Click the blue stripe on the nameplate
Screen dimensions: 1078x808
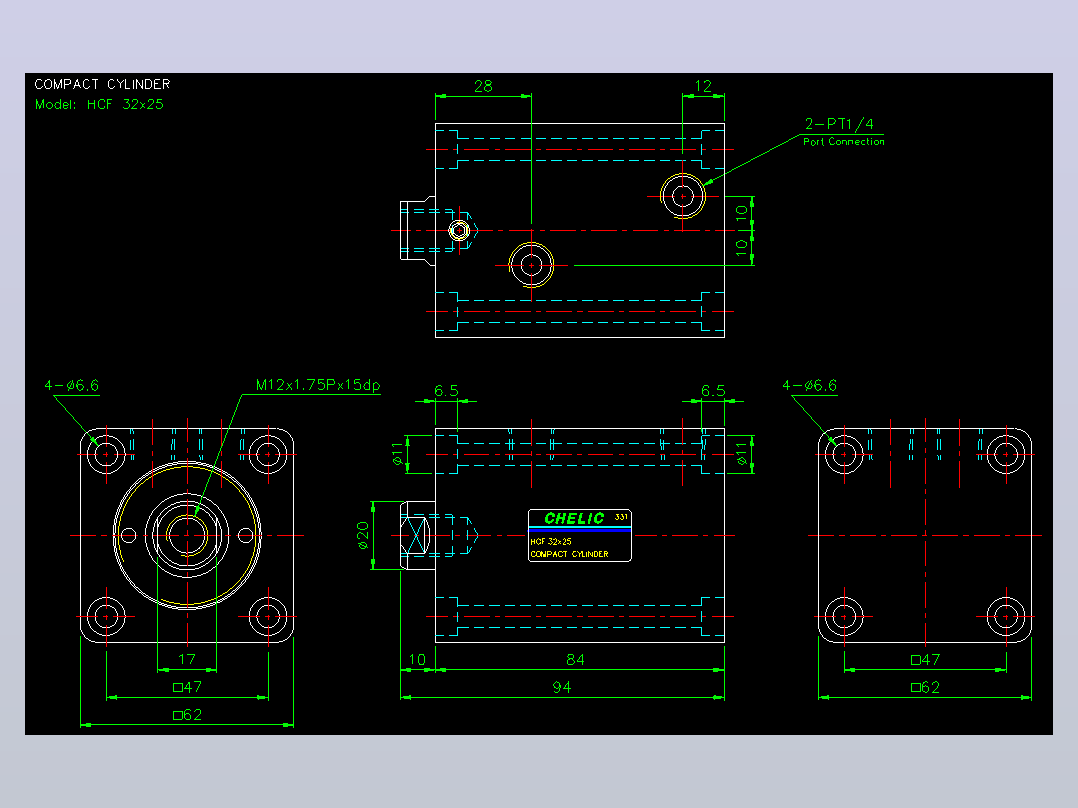[x=580, y=530]
